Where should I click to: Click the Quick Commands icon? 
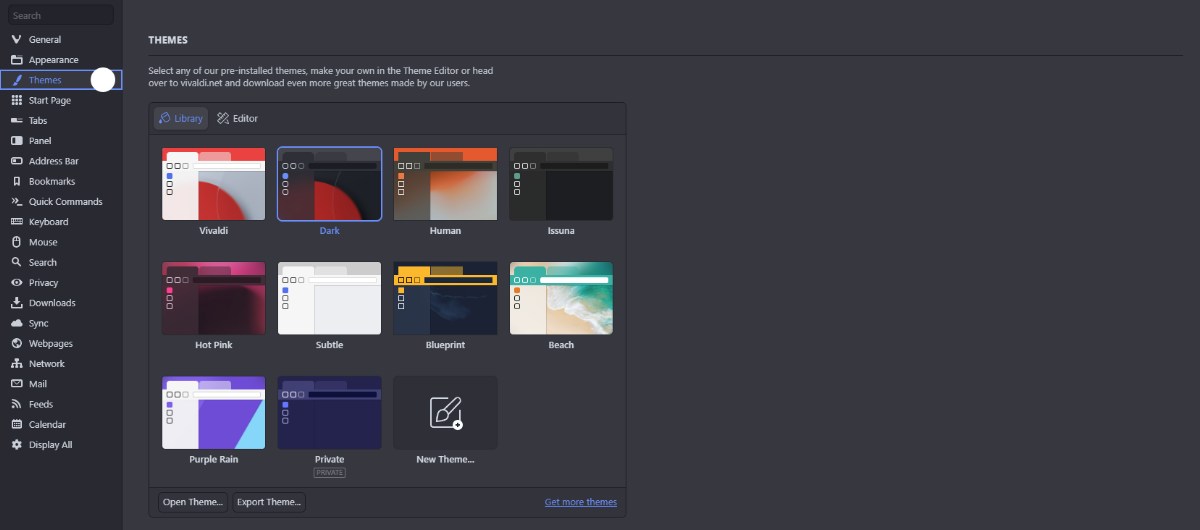pos(16,201)
